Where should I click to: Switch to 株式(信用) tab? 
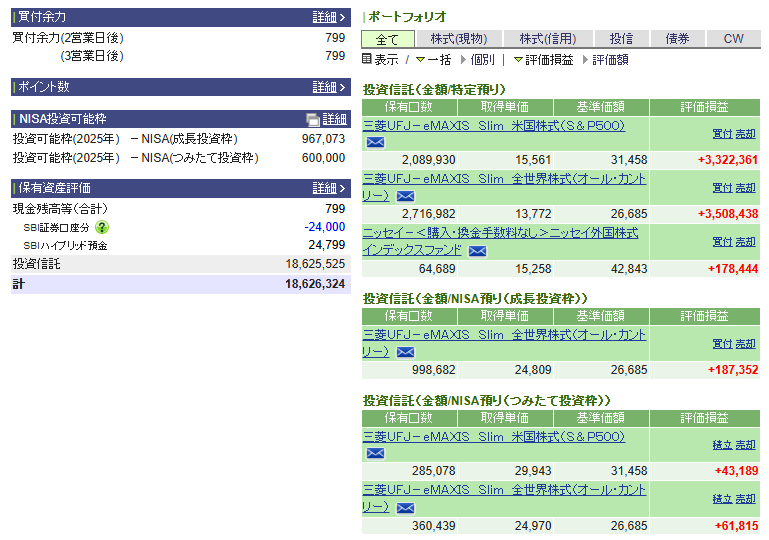click(548, 39)
